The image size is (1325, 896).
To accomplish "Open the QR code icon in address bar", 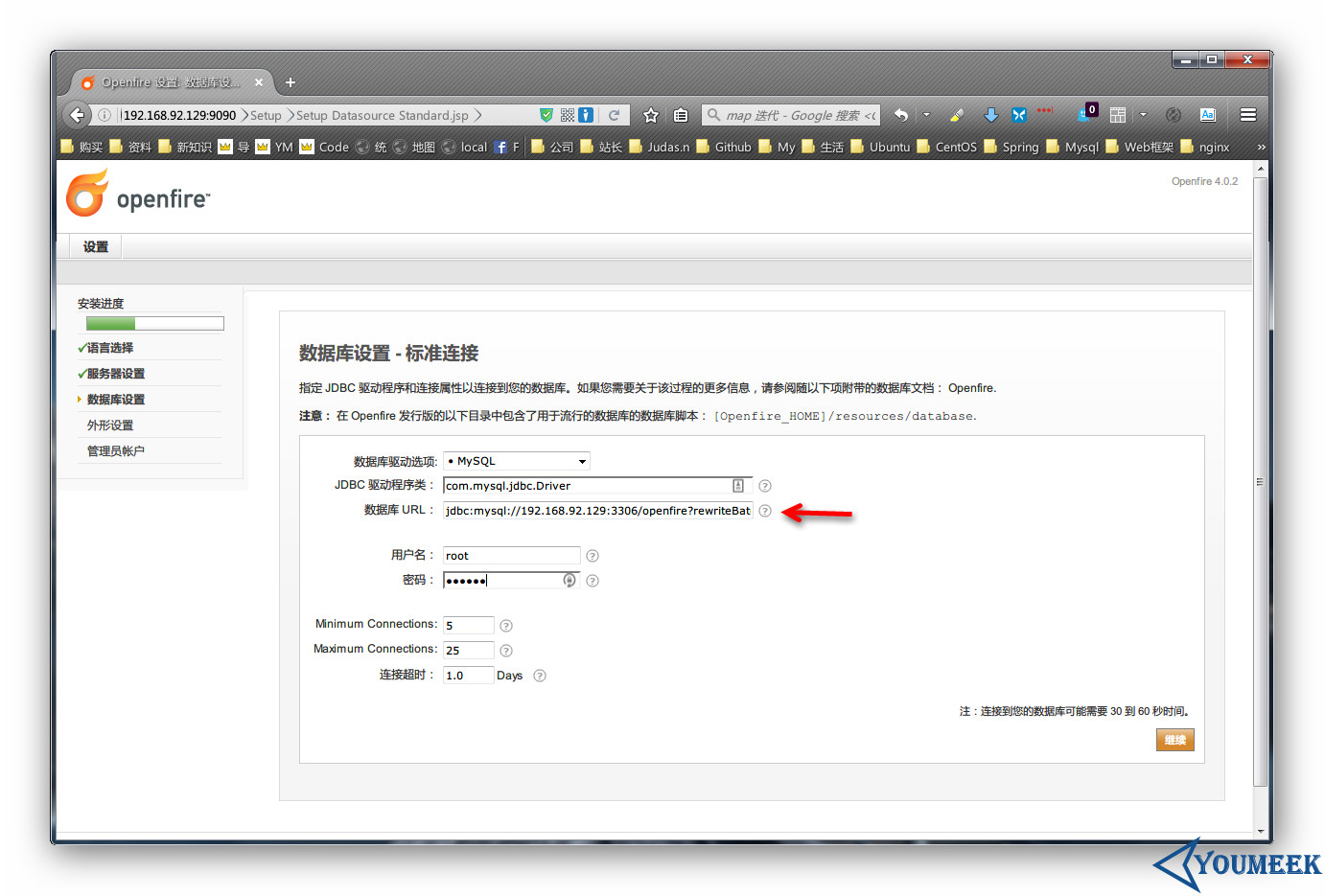I will (568, 115).
